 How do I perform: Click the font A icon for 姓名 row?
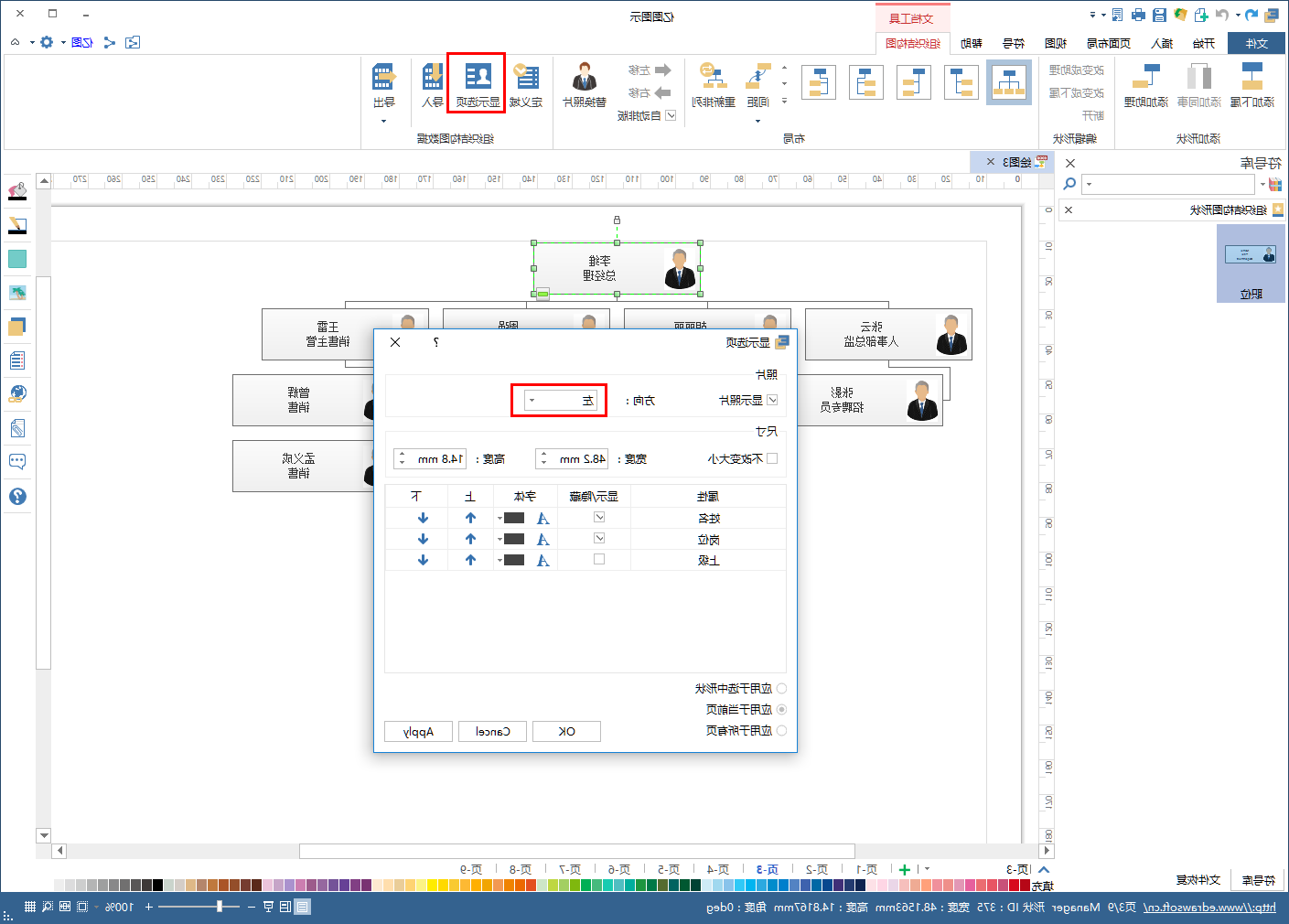click(543, 518)
